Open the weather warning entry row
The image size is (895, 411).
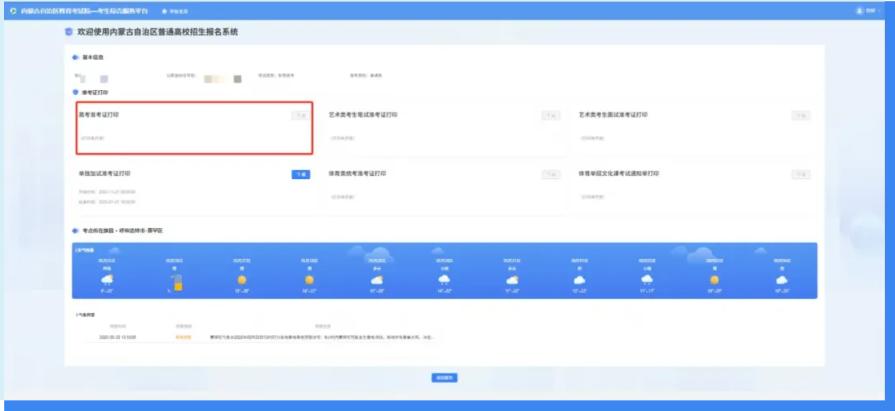point(300,337)
